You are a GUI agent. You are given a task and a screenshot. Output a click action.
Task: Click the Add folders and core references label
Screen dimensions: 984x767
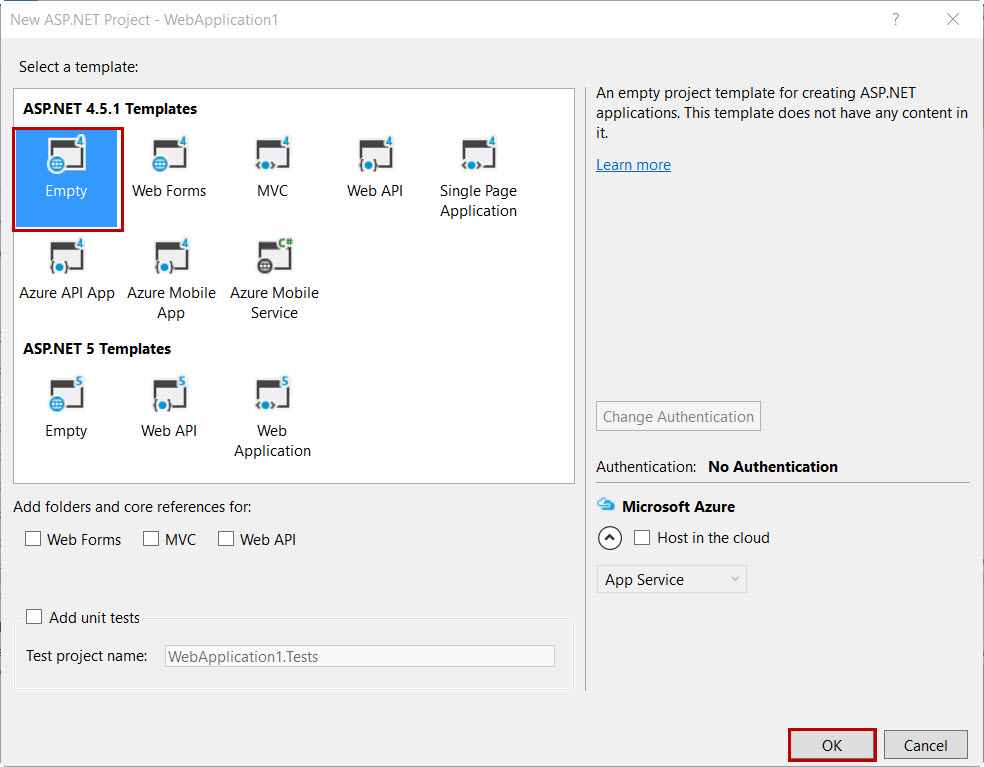click(132, 507)
